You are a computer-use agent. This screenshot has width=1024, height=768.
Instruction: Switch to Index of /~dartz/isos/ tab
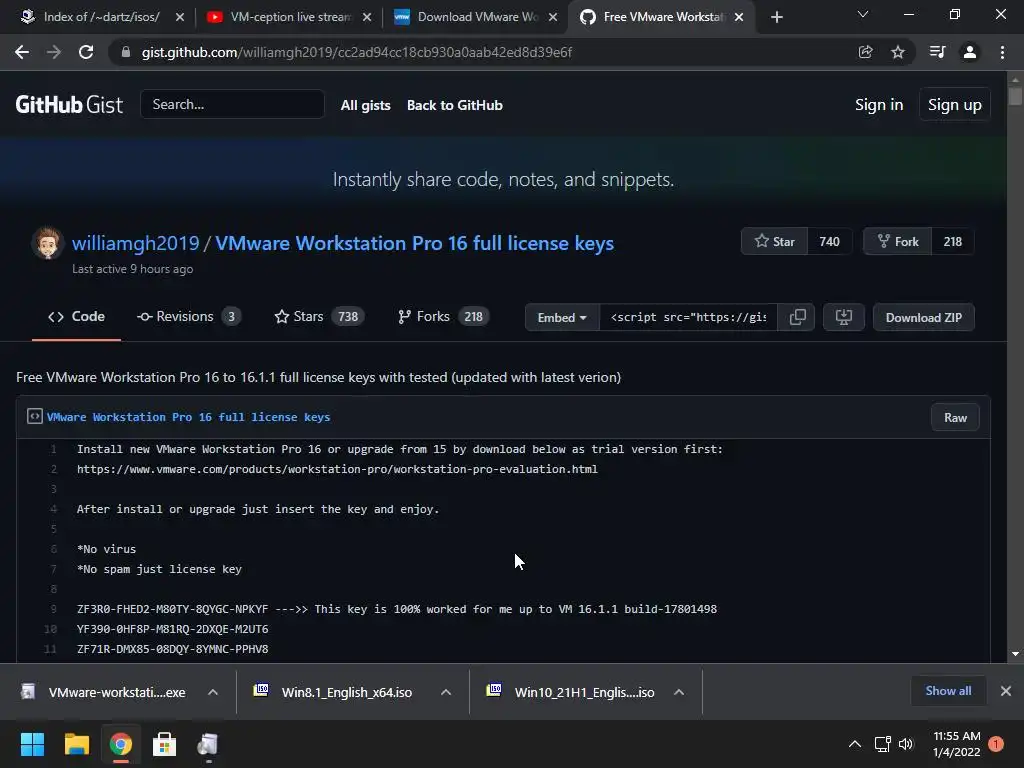coord(101,17)
